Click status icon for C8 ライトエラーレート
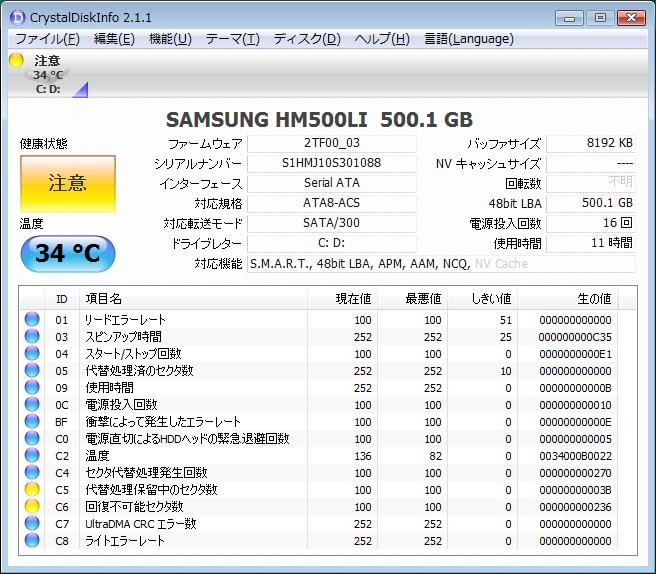 pyautogui.click(x=32, y=541)
